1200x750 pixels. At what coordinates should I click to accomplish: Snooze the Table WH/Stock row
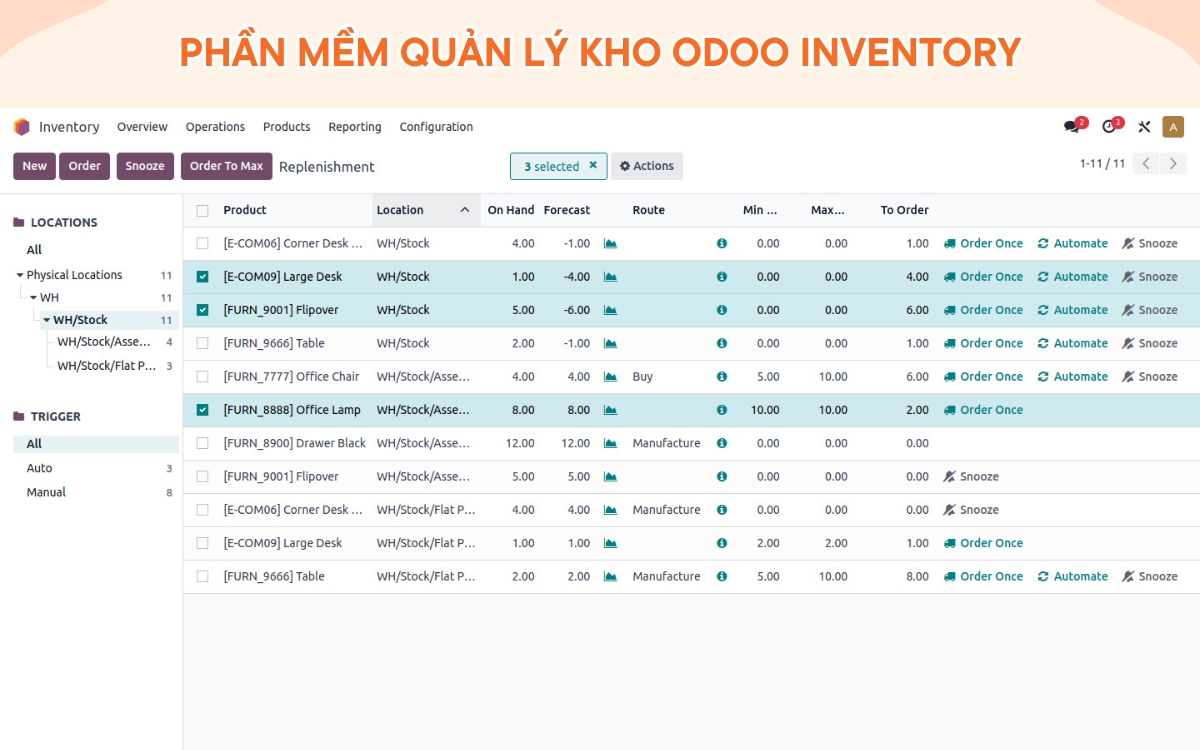tap(1150, 343)
